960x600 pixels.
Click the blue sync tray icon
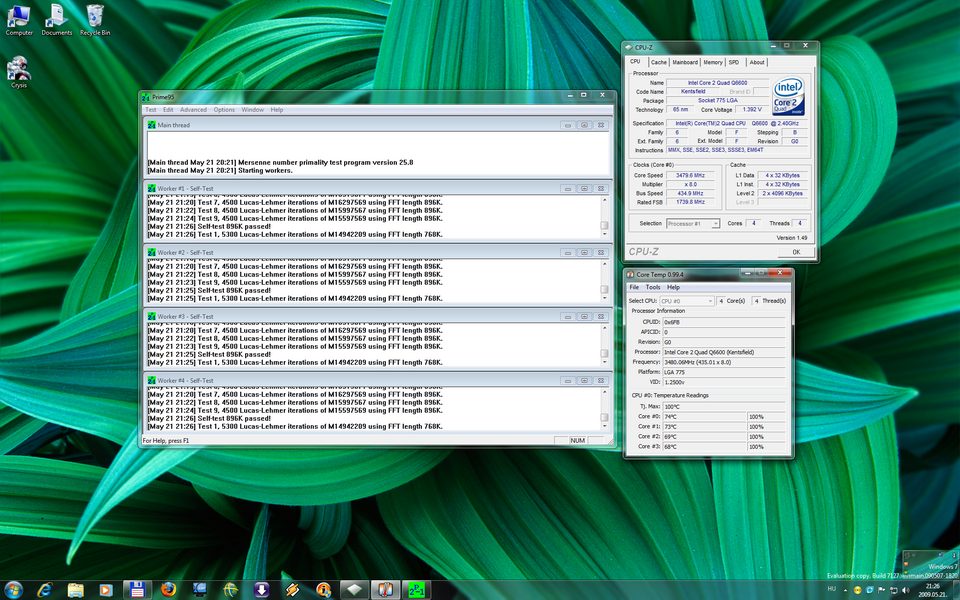pos(869,590)
